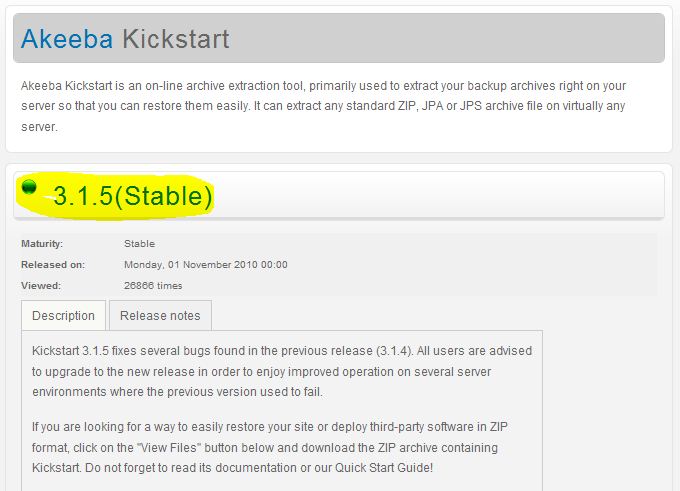Viewport: 680px width, 491px height.
Task: Switch to the Release notes tab
Action: click(x=160, y=315)
